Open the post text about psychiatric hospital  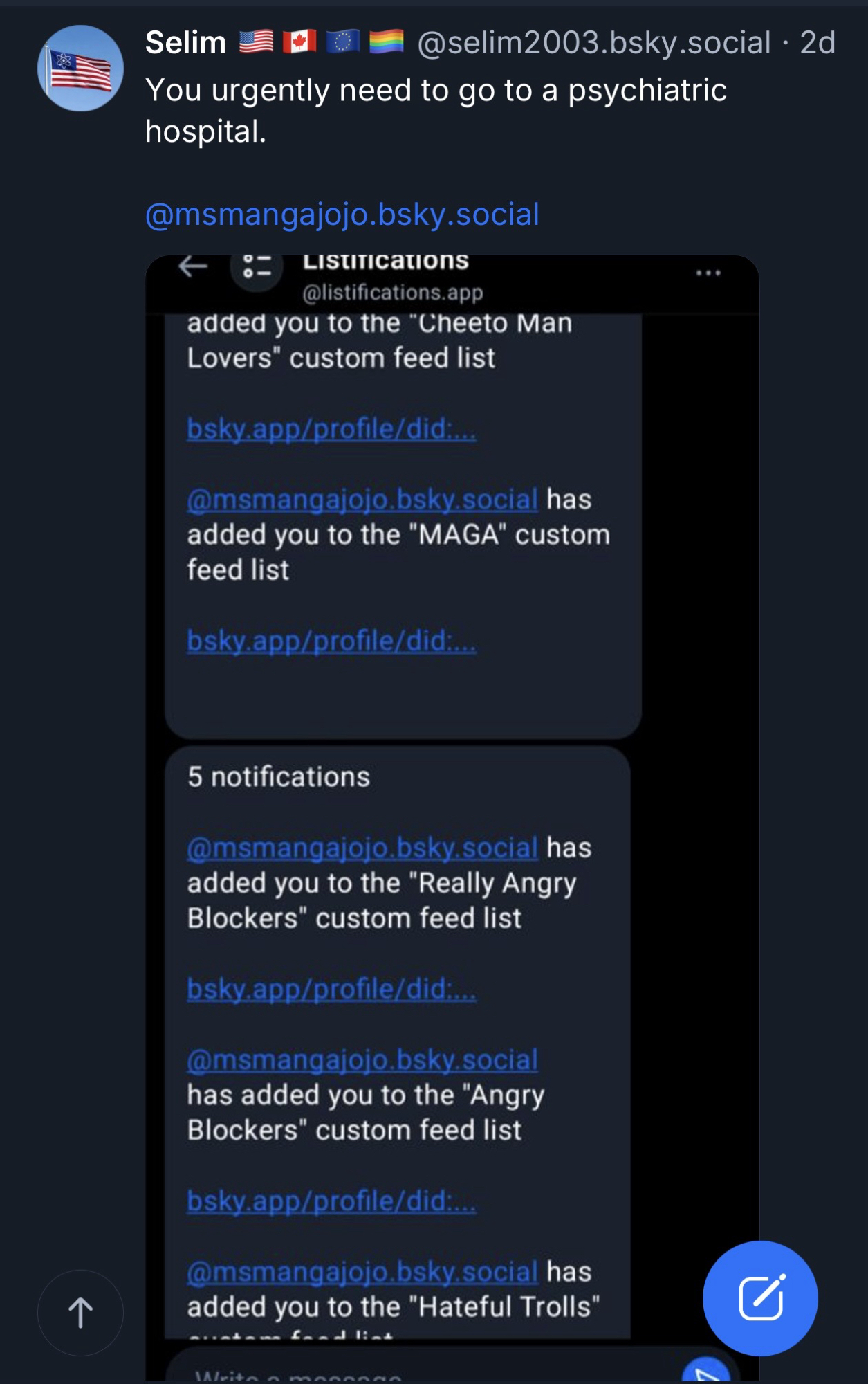[x=436, y=111]
